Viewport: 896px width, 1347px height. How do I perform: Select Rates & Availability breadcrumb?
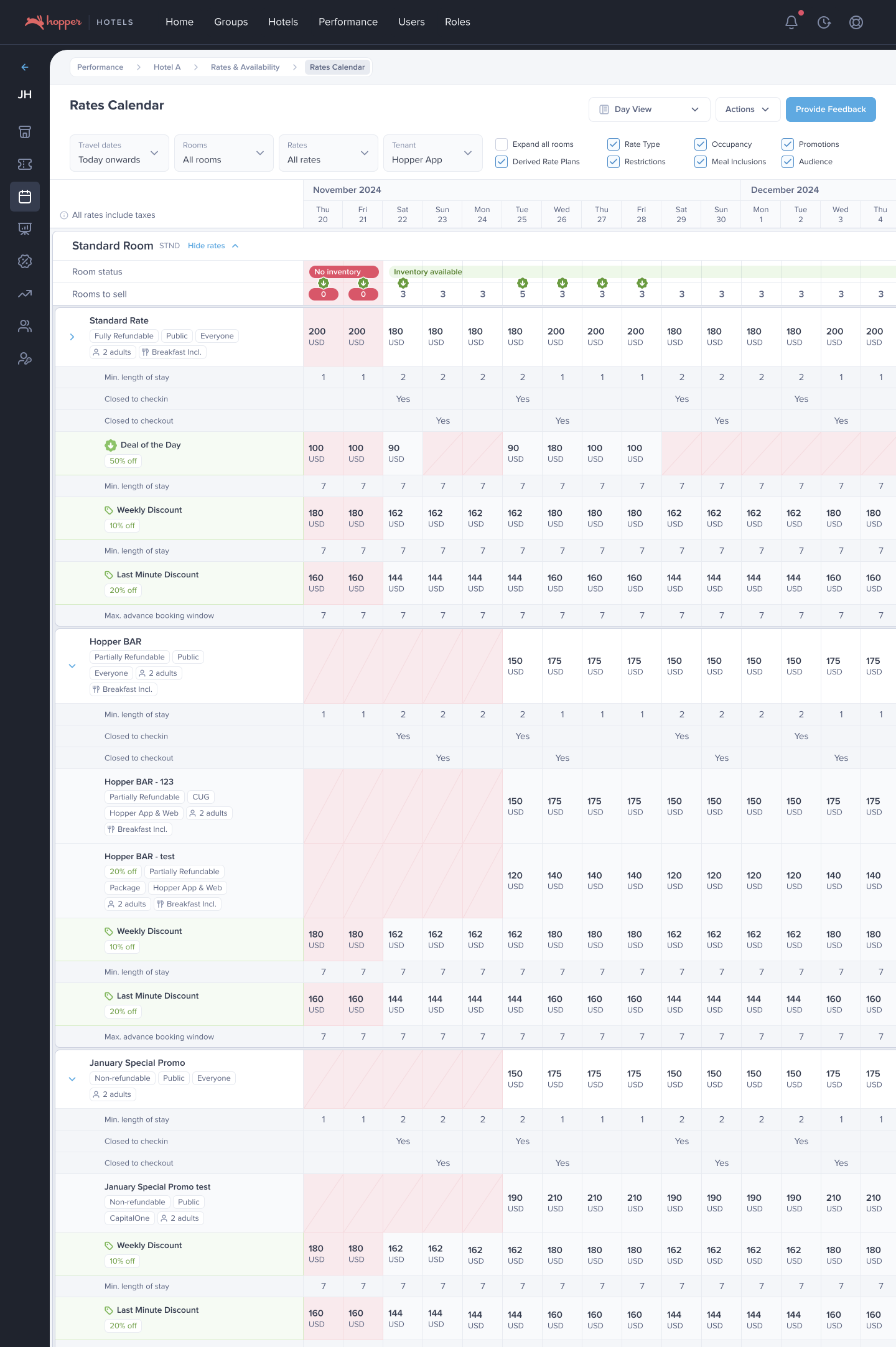point(245,67)
